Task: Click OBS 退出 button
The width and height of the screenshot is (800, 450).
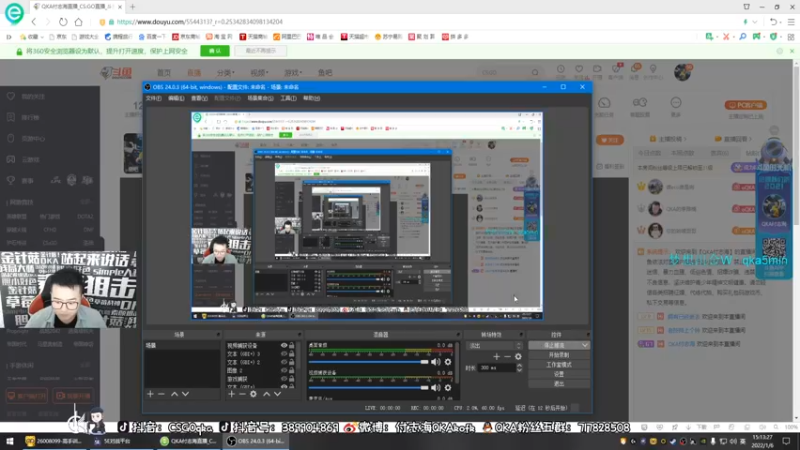Action: pyautogui.click(x=559, y=384)
